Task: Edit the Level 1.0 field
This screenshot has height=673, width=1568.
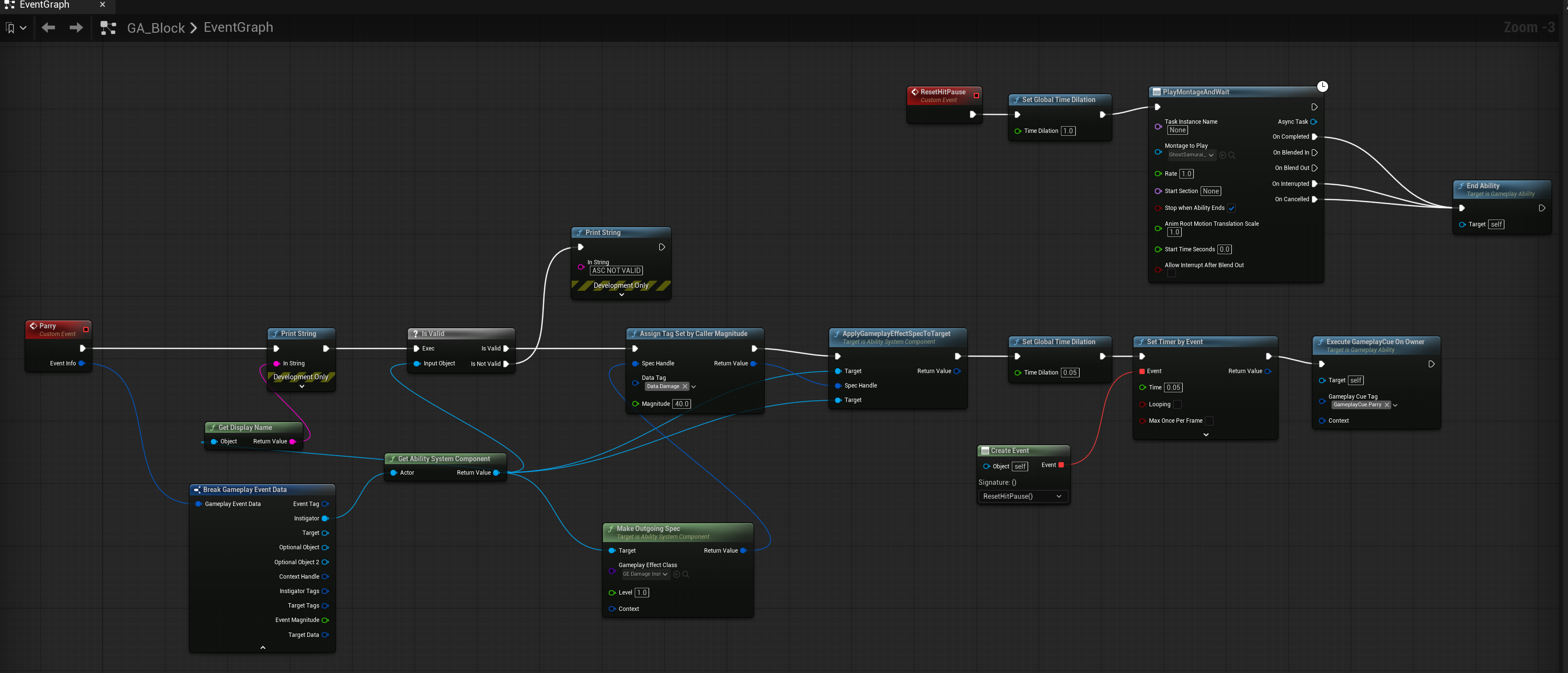Action: click(x=641, y=593)
